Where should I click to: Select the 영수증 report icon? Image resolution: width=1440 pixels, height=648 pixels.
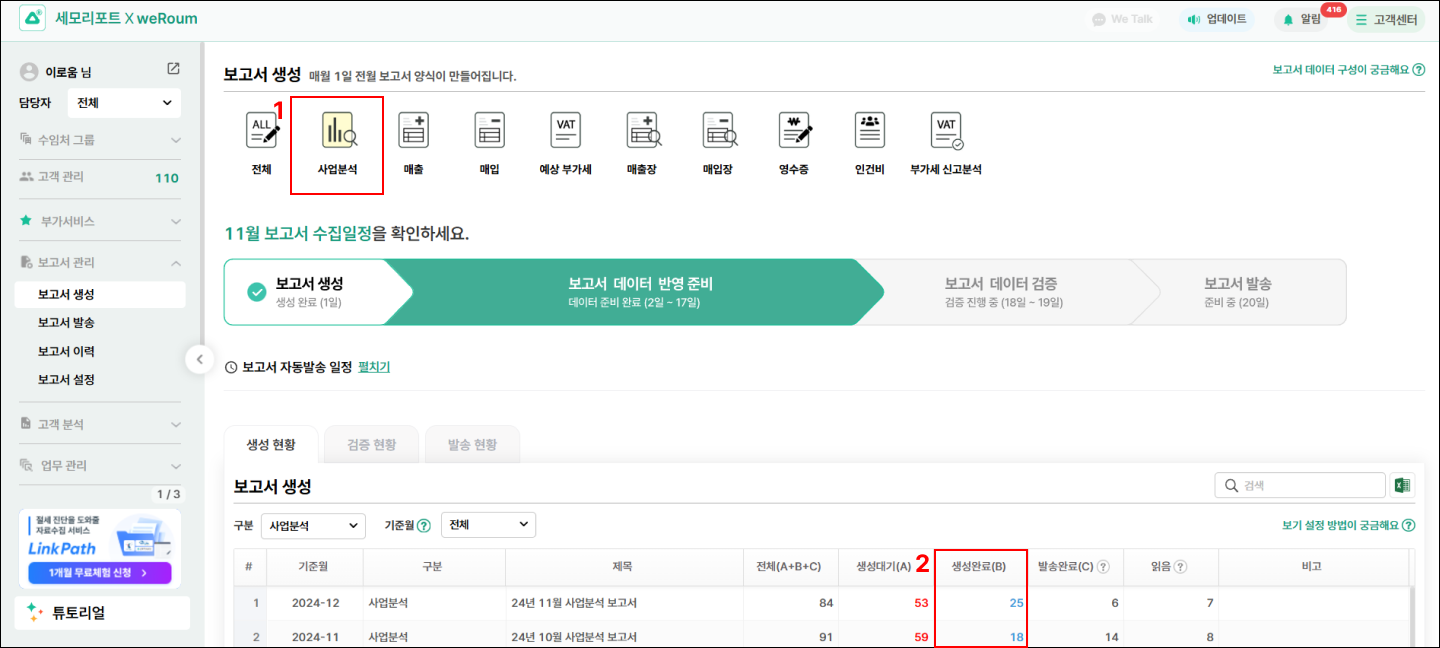796,132
